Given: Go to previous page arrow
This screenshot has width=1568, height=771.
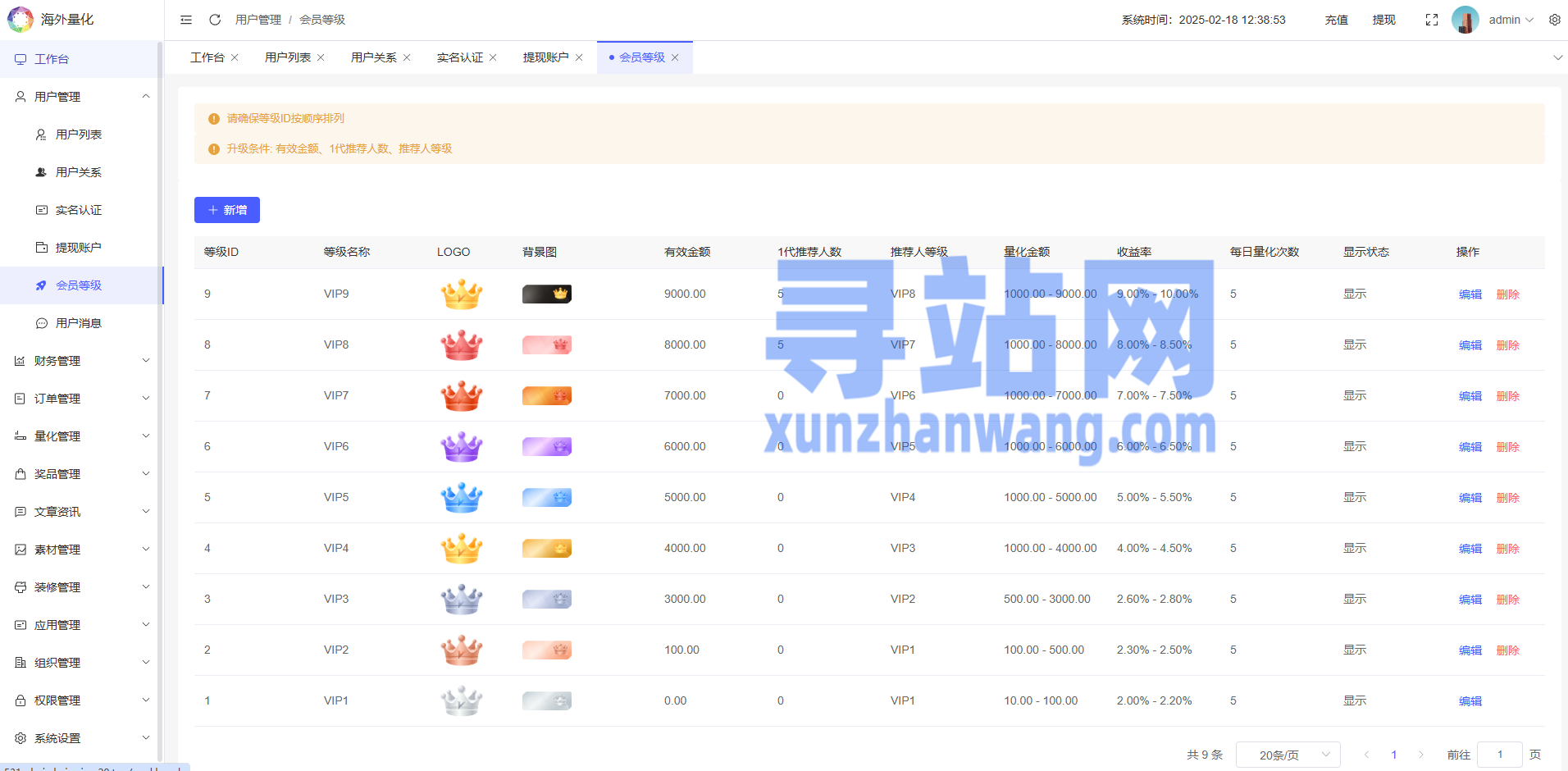Looking at the screenshot, I should point(1366,755).
